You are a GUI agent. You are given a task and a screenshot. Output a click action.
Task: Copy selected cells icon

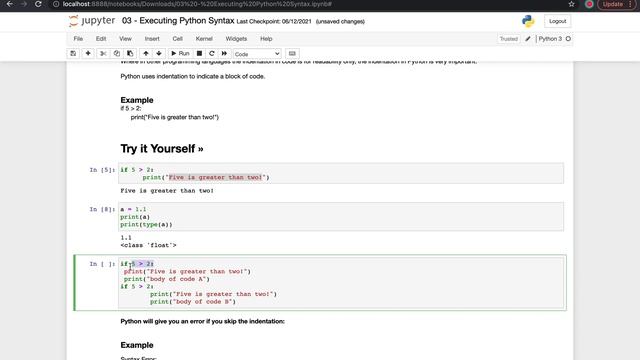pyautogui.click(x=117, y=53)
